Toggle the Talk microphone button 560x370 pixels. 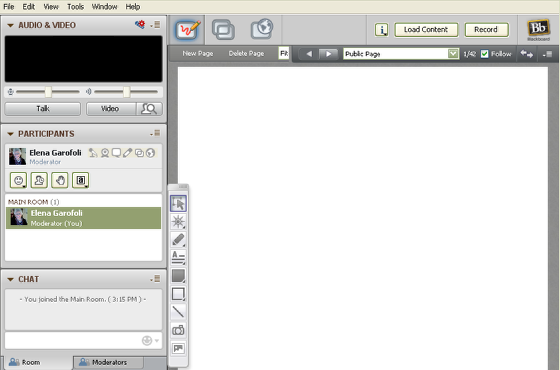pos(43,109)
